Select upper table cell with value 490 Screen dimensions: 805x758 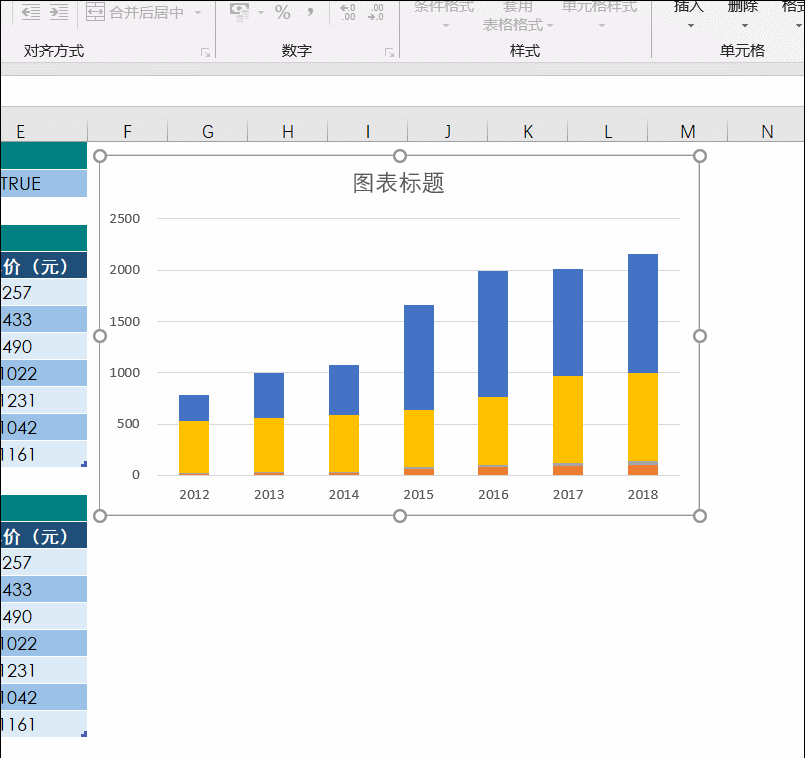[x=44, y=347]
